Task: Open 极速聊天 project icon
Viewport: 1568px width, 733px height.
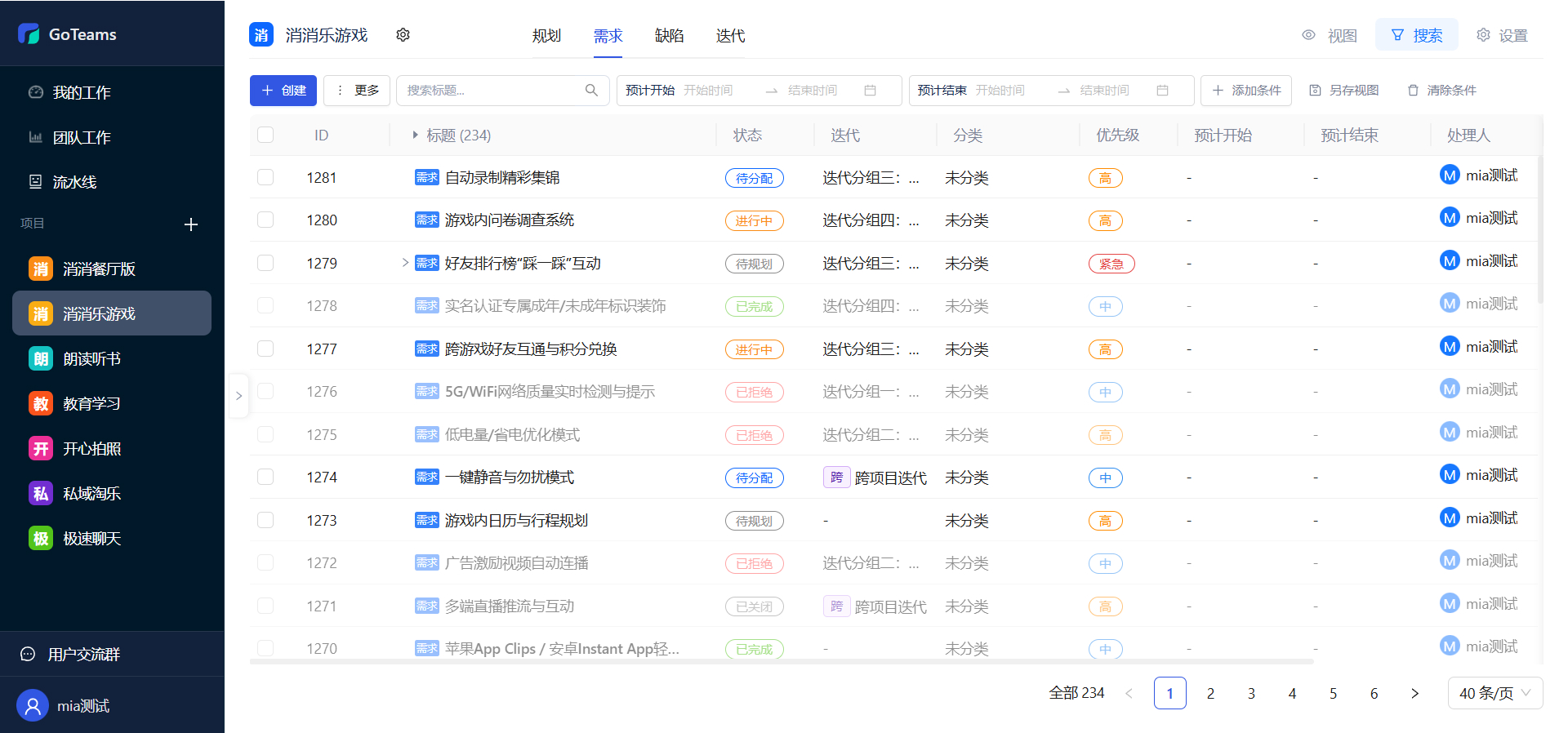Action: [41, 539]
